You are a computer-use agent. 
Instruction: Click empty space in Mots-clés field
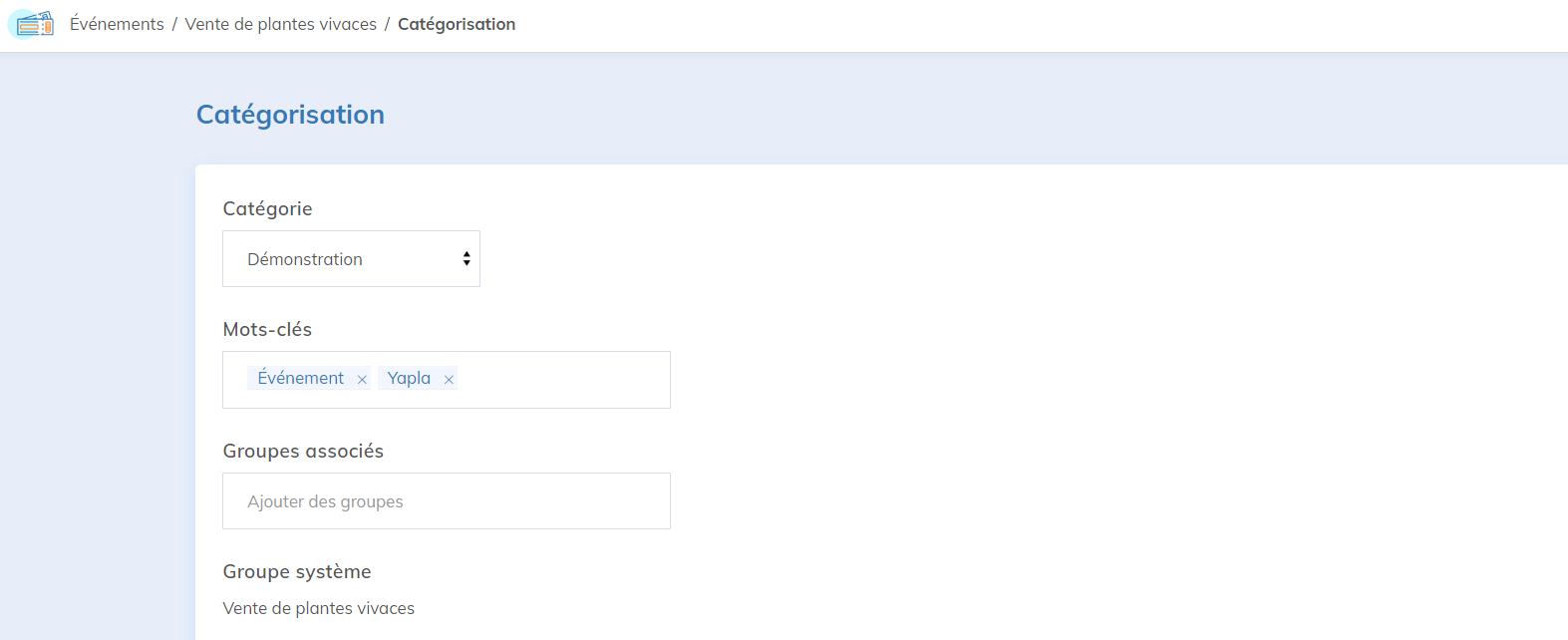tap(563, 380)
